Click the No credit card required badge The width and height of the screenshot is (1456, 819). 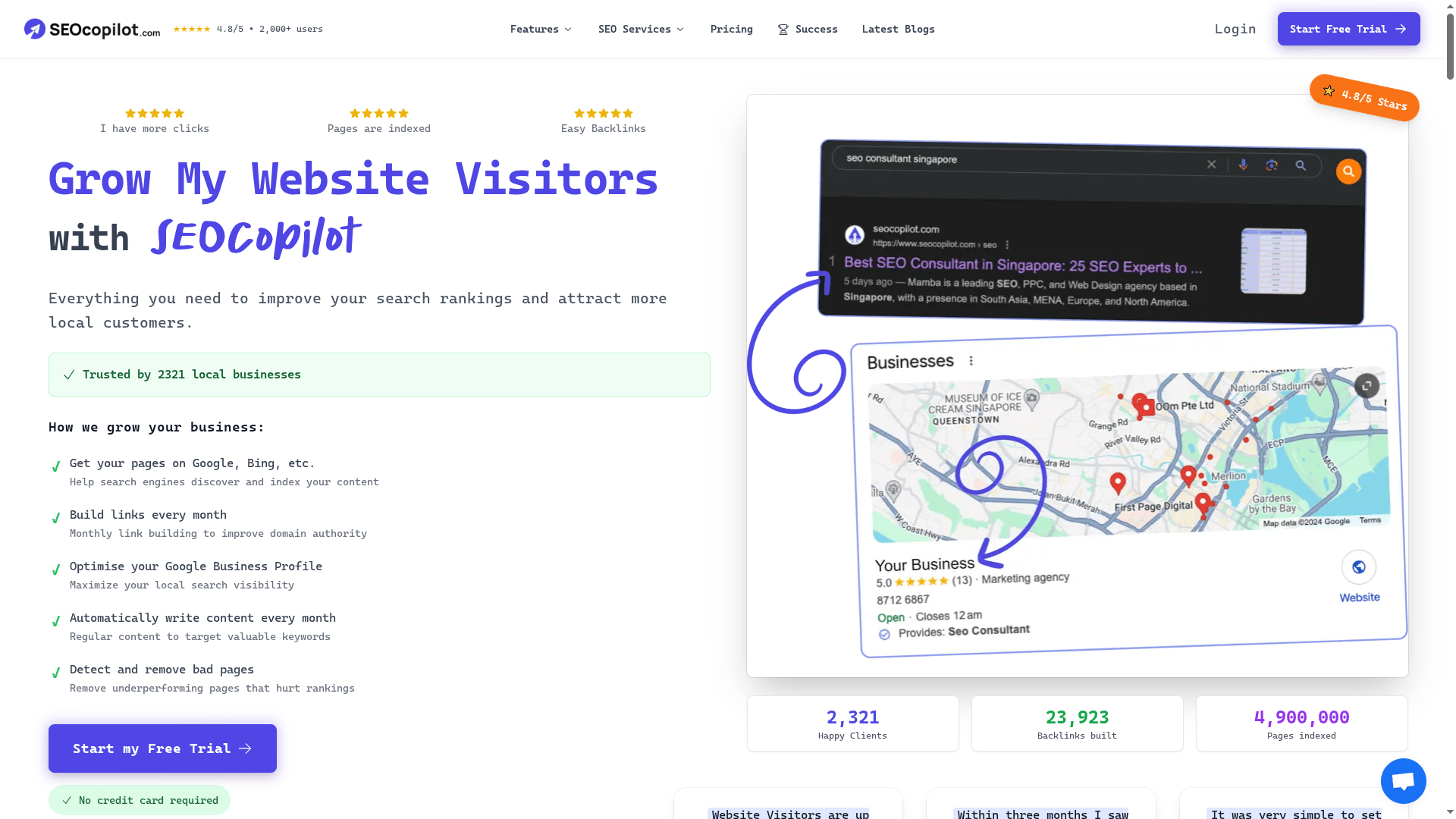coord(140,800)
